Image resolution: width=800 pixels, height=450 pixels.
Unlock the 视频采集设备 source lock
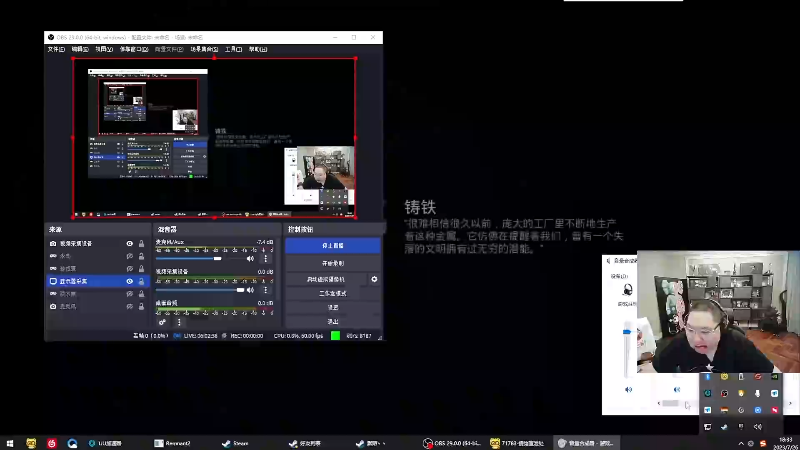click(141, 244)
